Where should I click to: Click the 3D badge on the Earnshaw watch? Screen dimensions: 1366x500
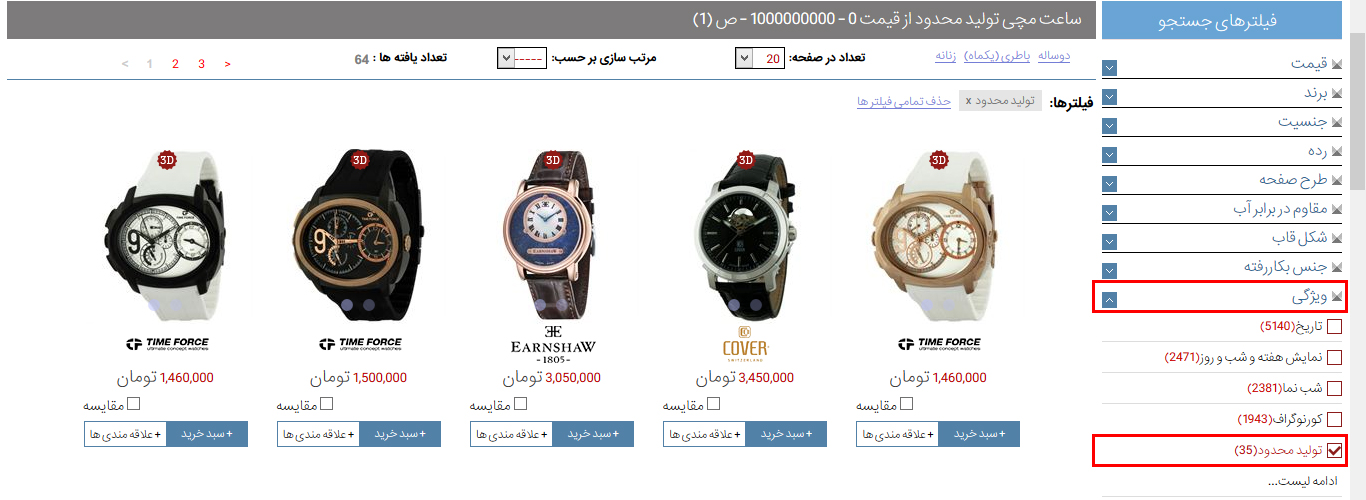[552, 160]
